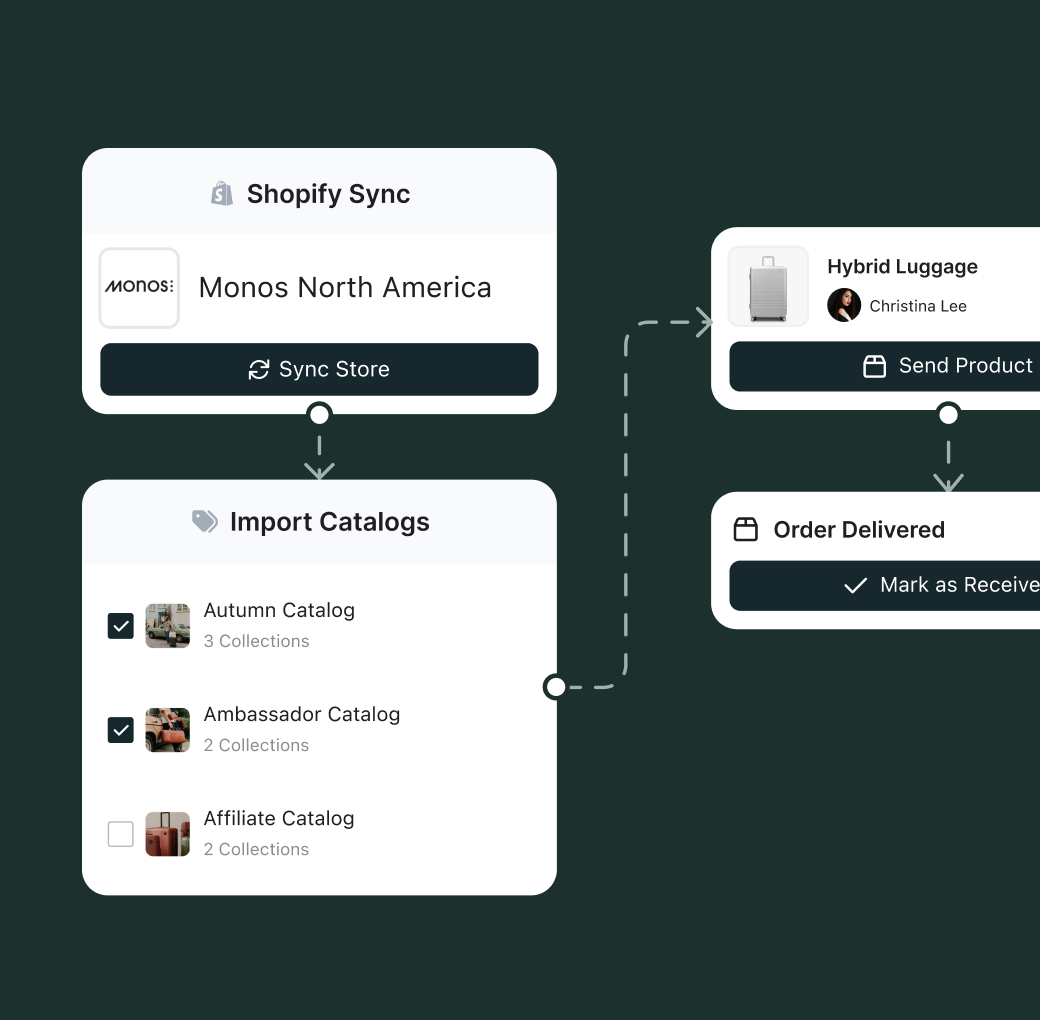Click '2 Collections' under Ambassador Catalog

(257, 745)
